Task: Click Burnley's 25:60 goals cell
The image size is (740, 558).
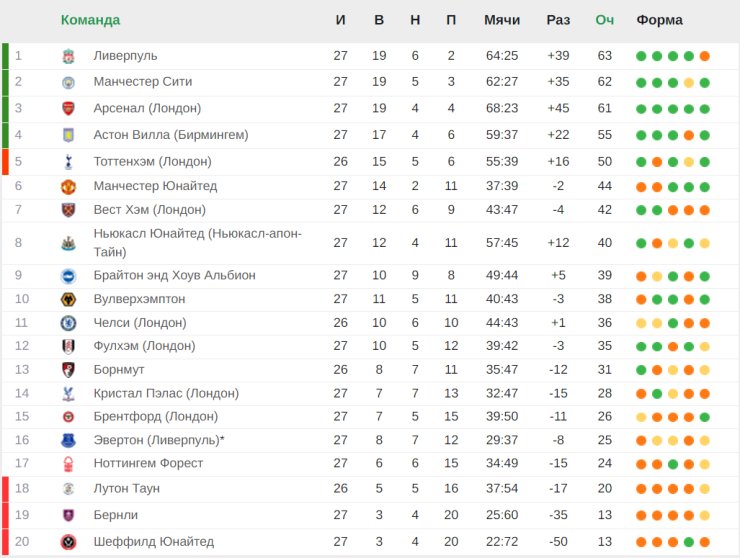Action: (x=502, y=515)
